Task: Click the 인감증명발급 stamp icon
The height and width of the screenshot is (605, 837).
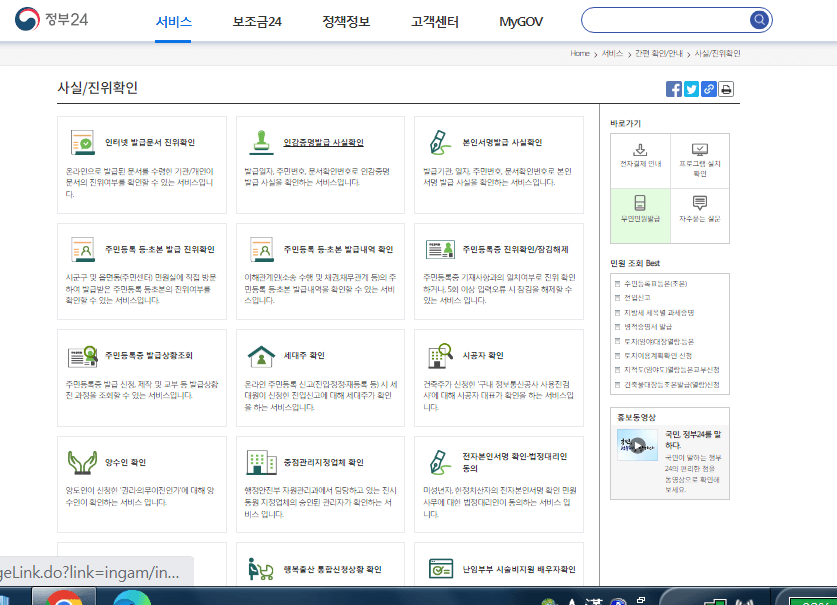Action: pos(261,143)
